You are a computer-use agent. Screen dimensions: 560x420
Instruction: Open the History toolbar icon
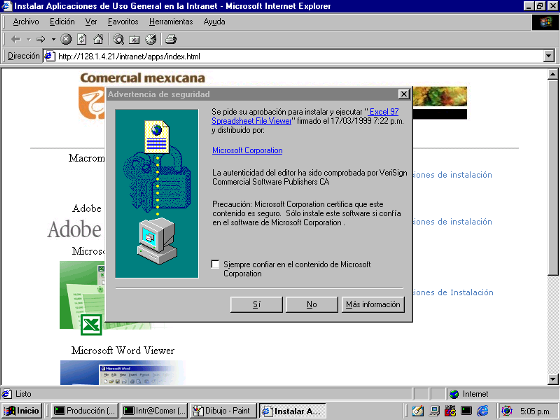tap(151, 39)
